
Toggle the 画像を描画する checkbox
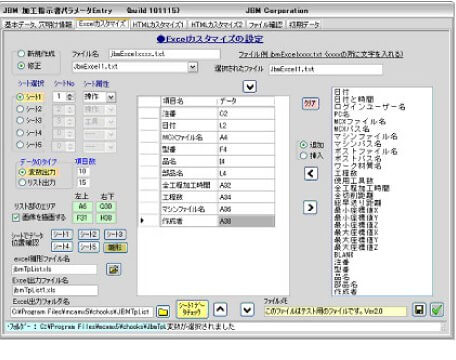(x=16, y=218)
